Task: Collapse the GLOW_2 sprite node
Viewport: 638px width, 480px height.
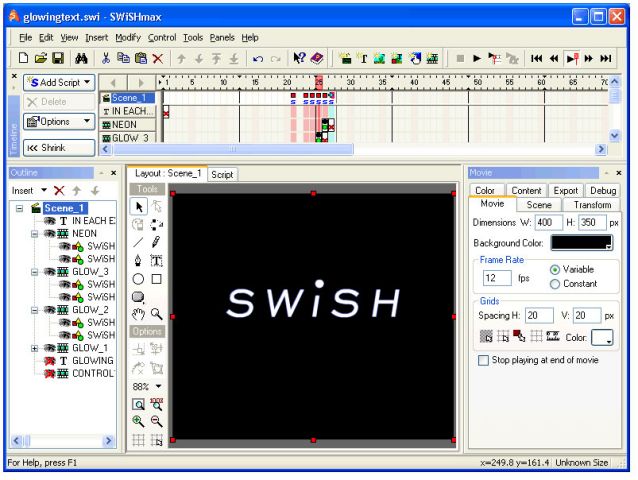Action: tap(35, 310)
